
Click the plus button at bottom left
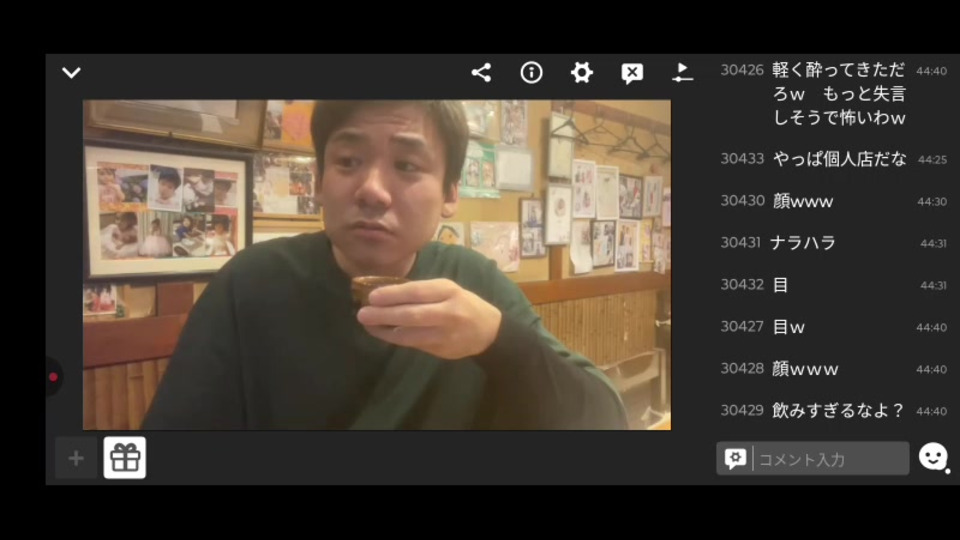(76, 458)
